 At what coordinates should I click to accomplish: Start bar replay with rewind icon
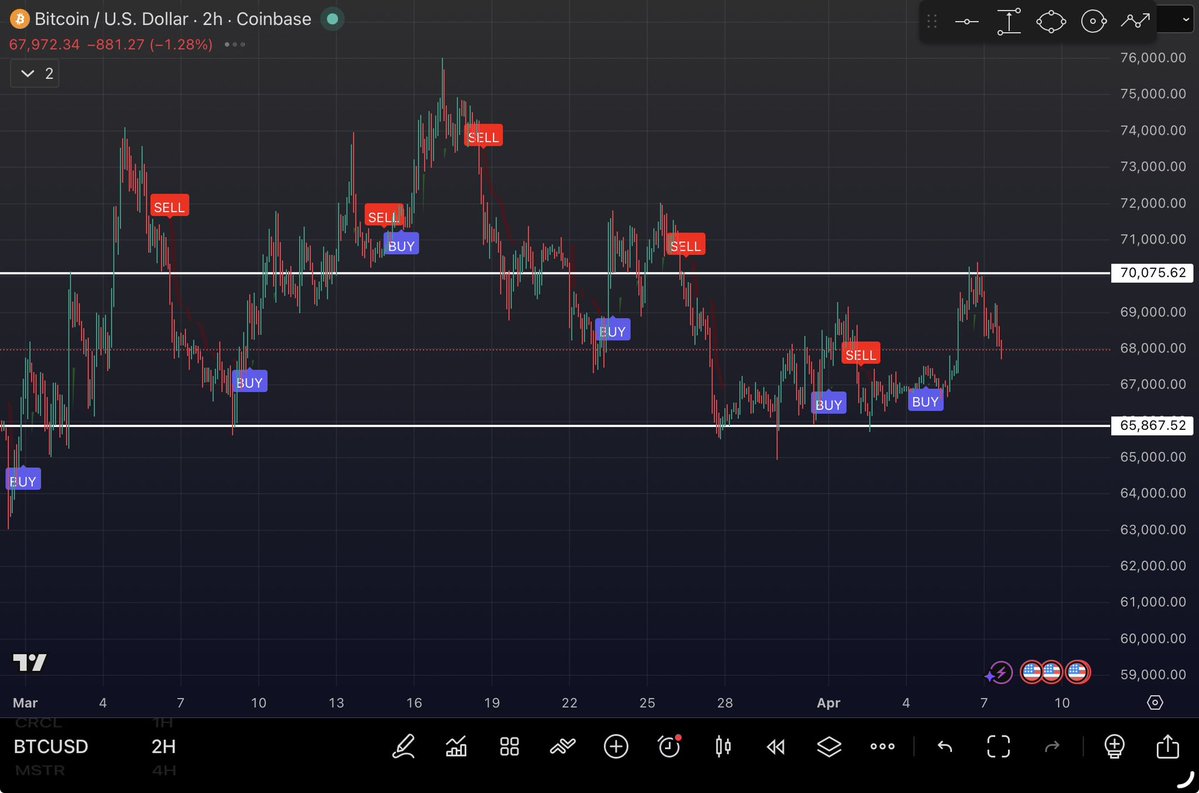(x=776, y=746)
